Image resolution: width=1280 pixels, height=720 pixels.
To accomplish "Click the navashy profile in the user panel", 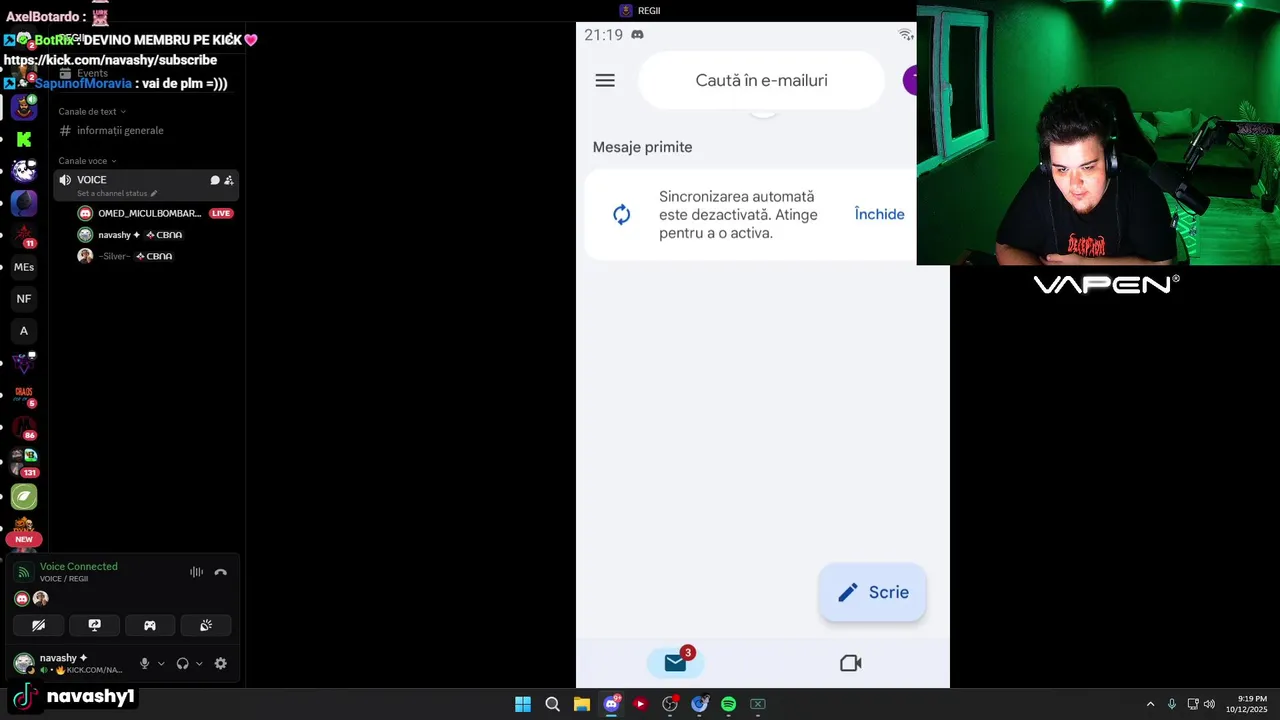I will coord(70,663).
